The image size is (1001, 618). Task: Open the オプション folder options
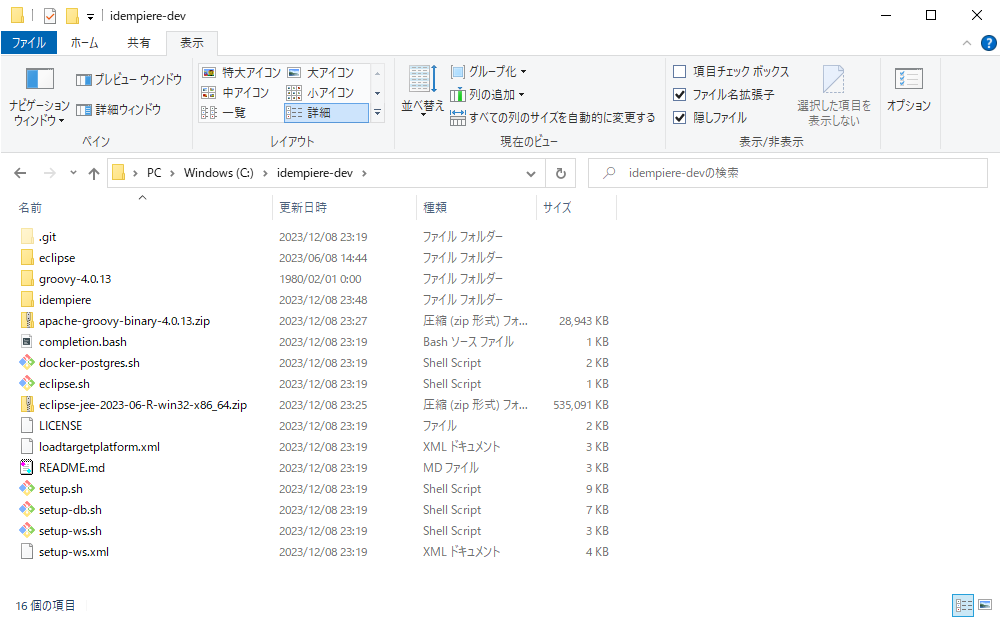[908, 91]
